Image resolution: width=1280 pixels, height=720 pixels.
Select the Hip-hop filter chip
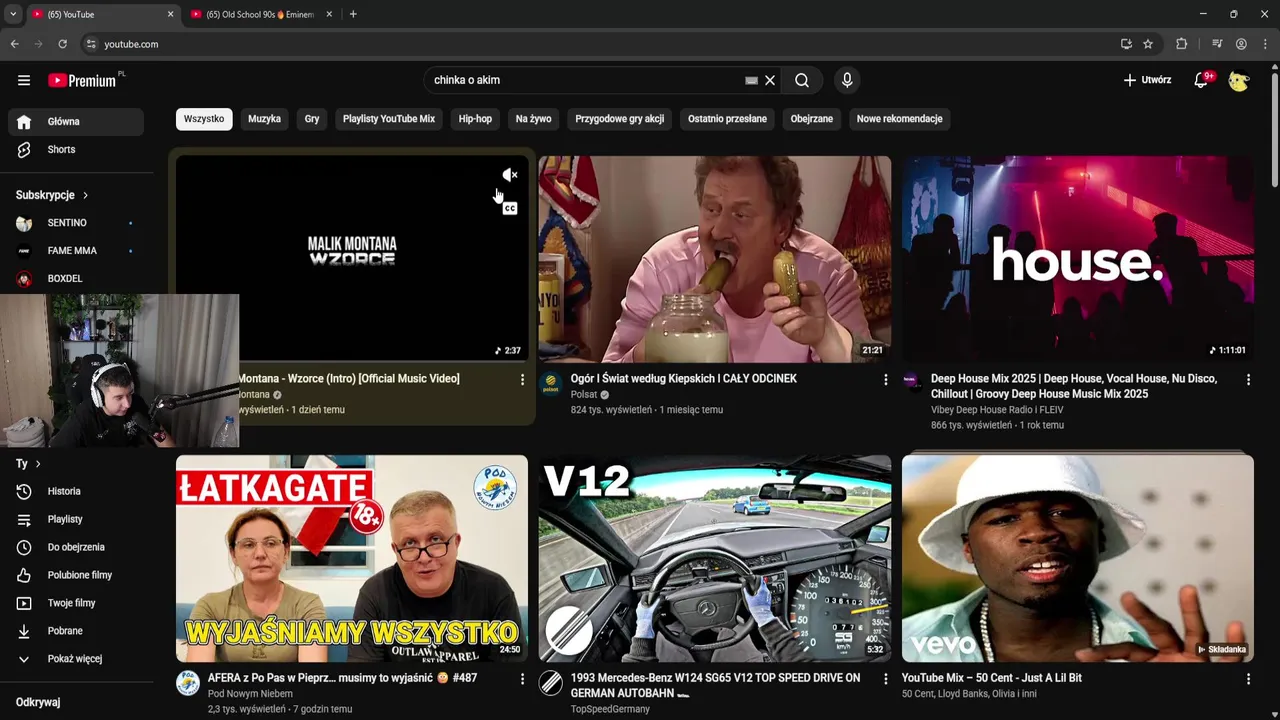coord(475,119)
